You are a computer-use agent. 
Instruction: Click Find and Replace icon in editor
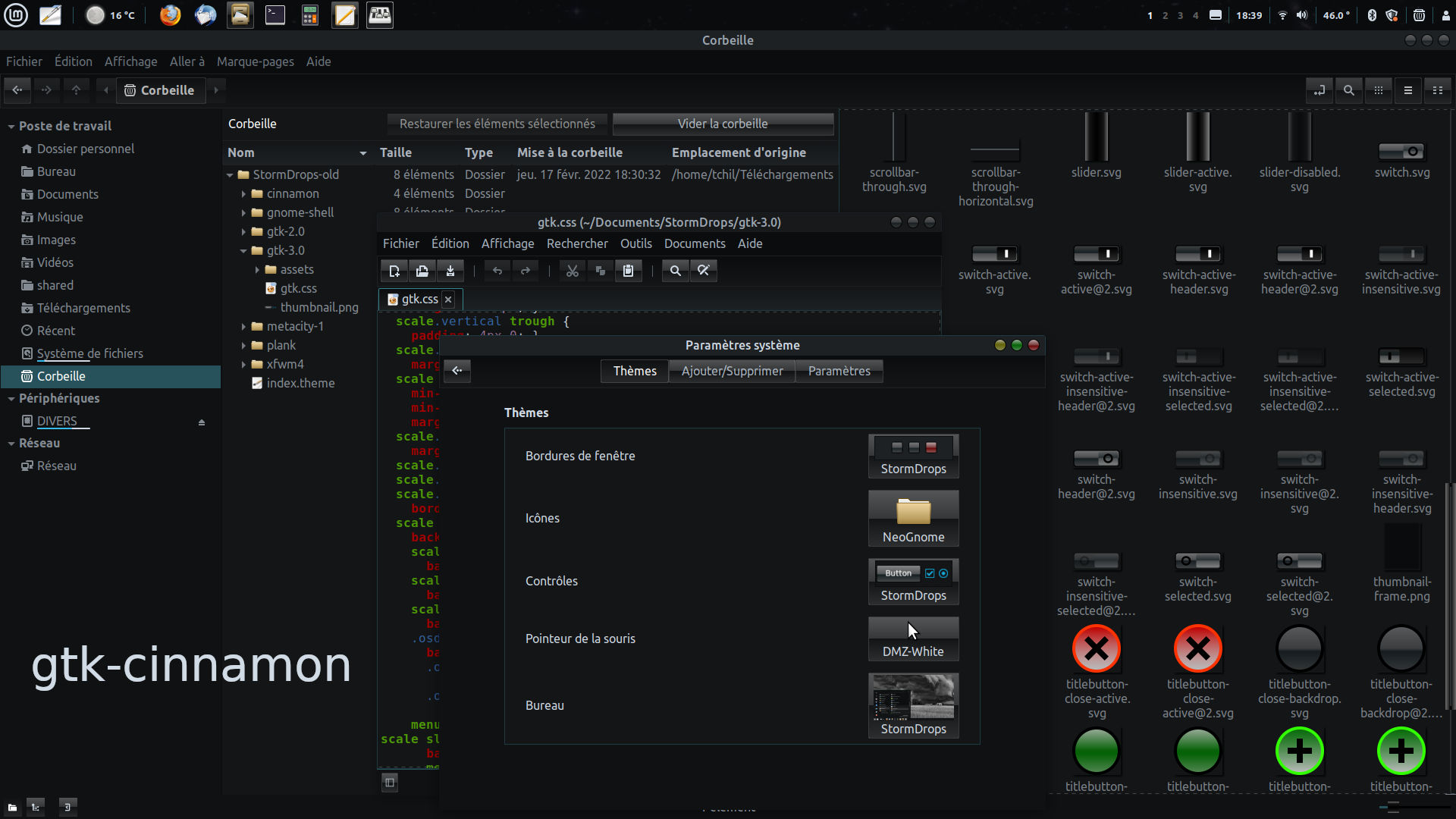[x=704, y=271]
